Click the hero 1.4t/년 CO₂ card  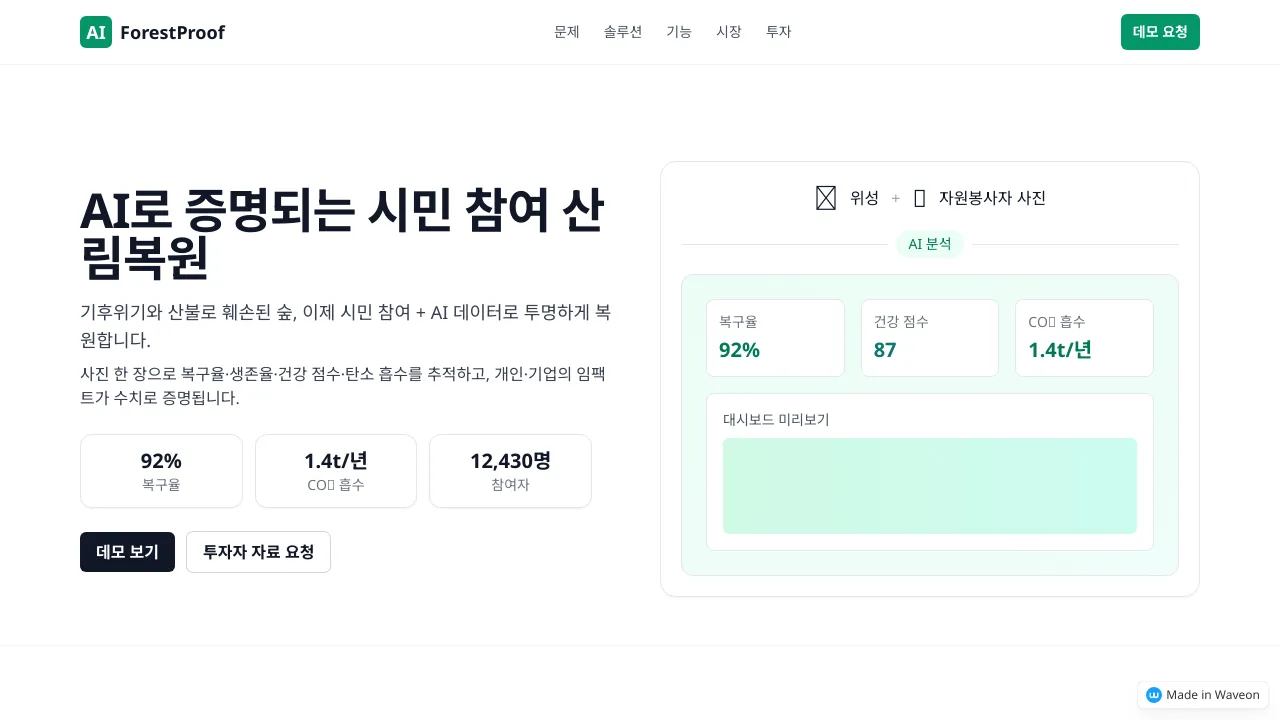coord(336,471)
